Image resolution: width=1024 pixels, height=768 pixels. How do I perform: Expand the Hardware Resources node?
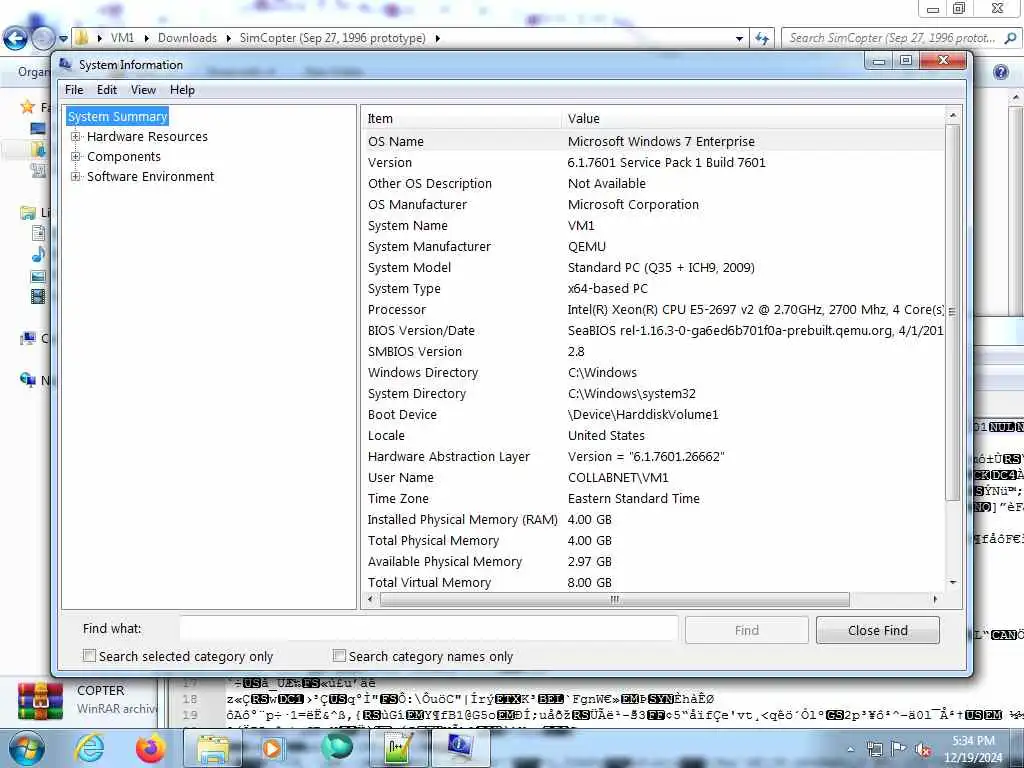[x=76, y=136]
